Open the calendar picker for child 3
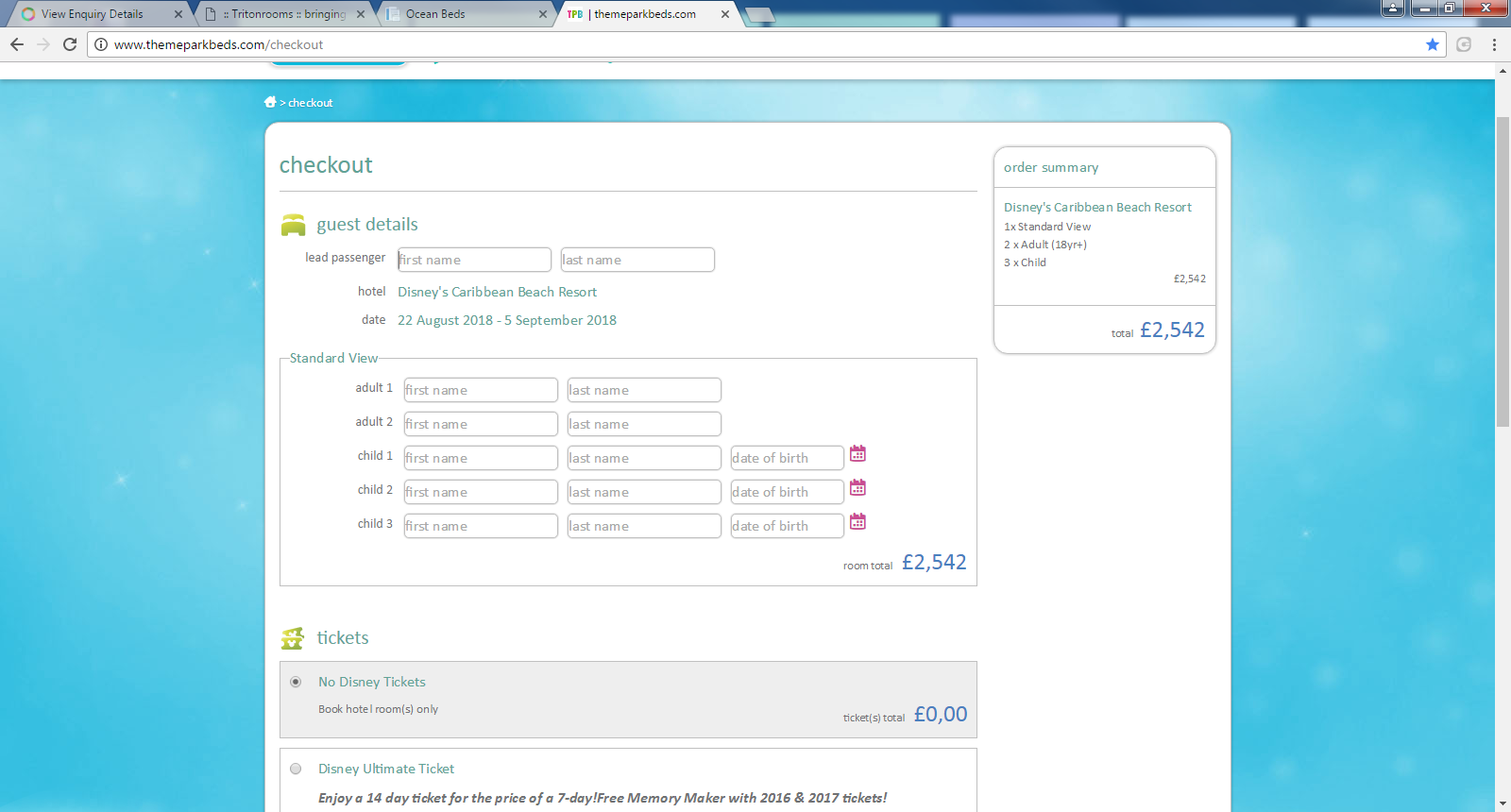This screenshot has width=1511, height=812. (857, 522)
